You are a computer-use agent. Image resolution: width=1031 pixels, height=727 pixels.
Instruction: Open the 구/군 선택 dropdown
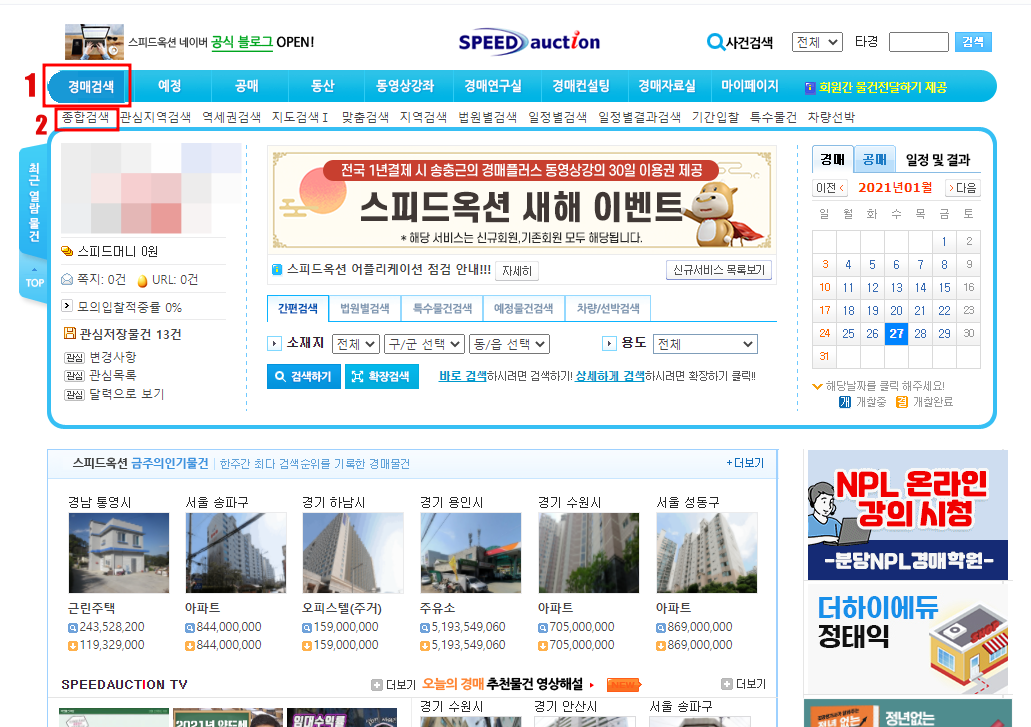pyautogui.click(x=425, y=344)
